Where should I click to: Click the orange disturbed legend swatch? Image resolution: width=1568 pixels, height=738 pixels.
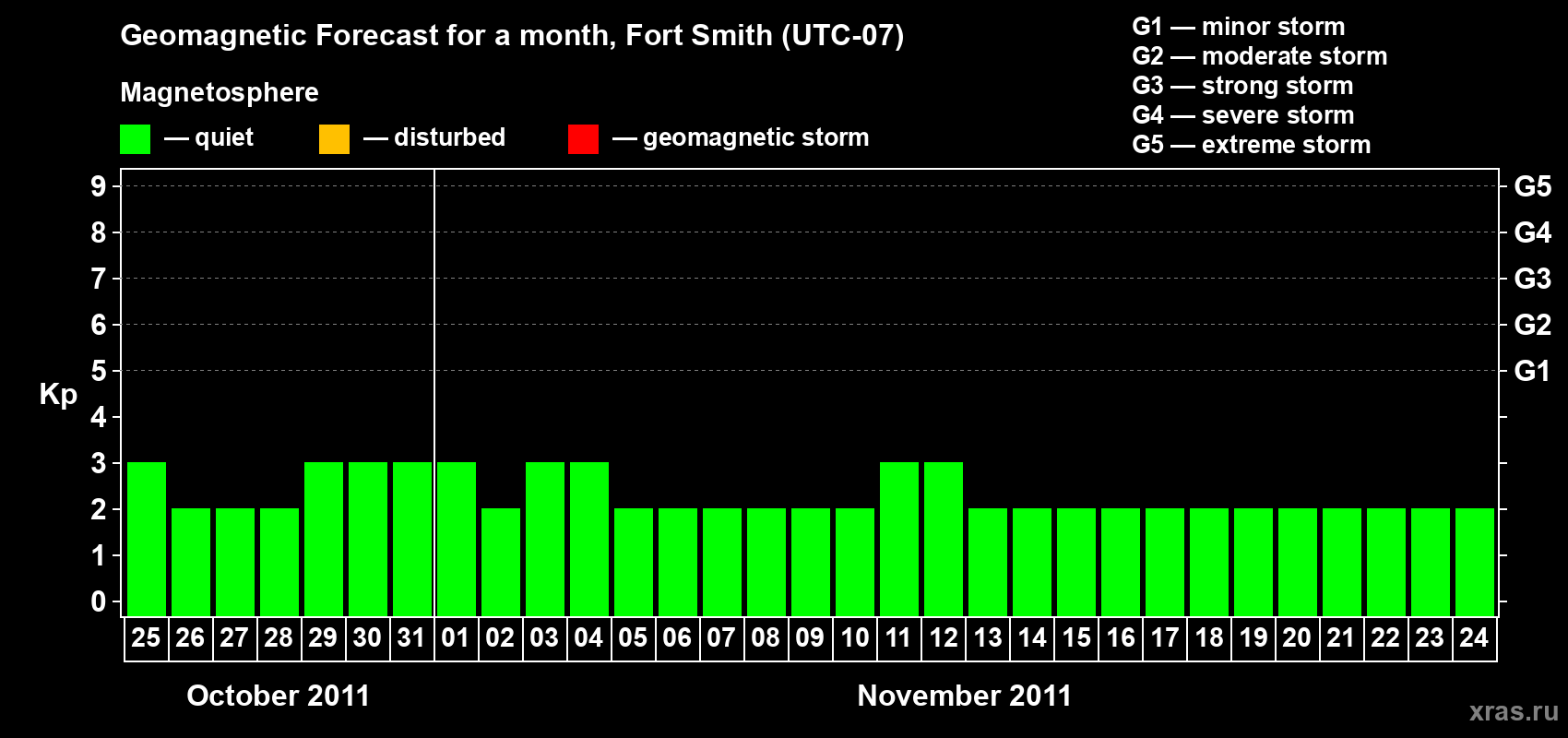334,139
